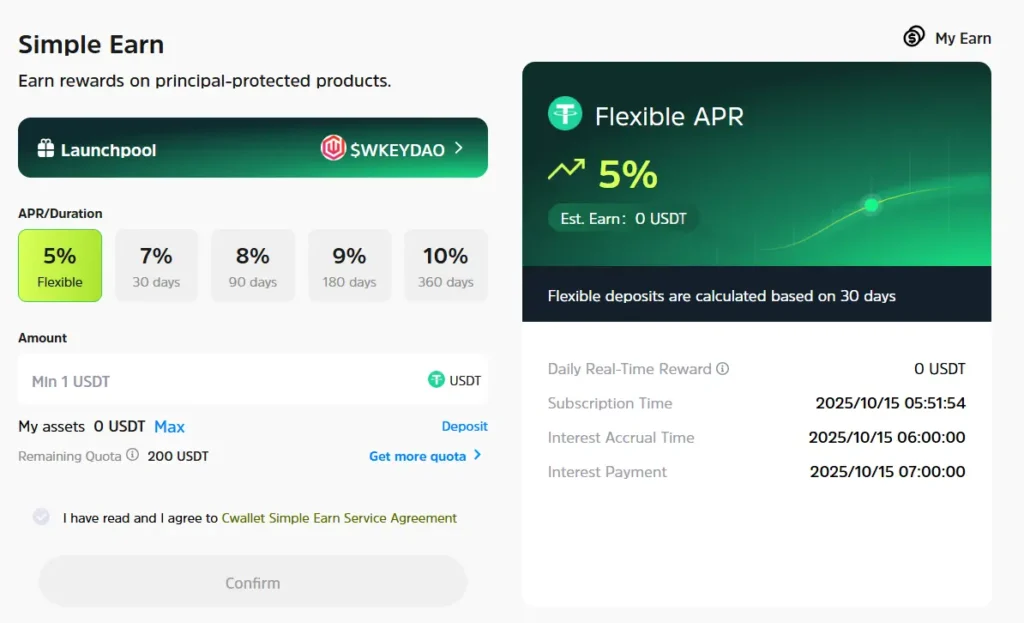Click the Max link next to assets

(169, 426)
